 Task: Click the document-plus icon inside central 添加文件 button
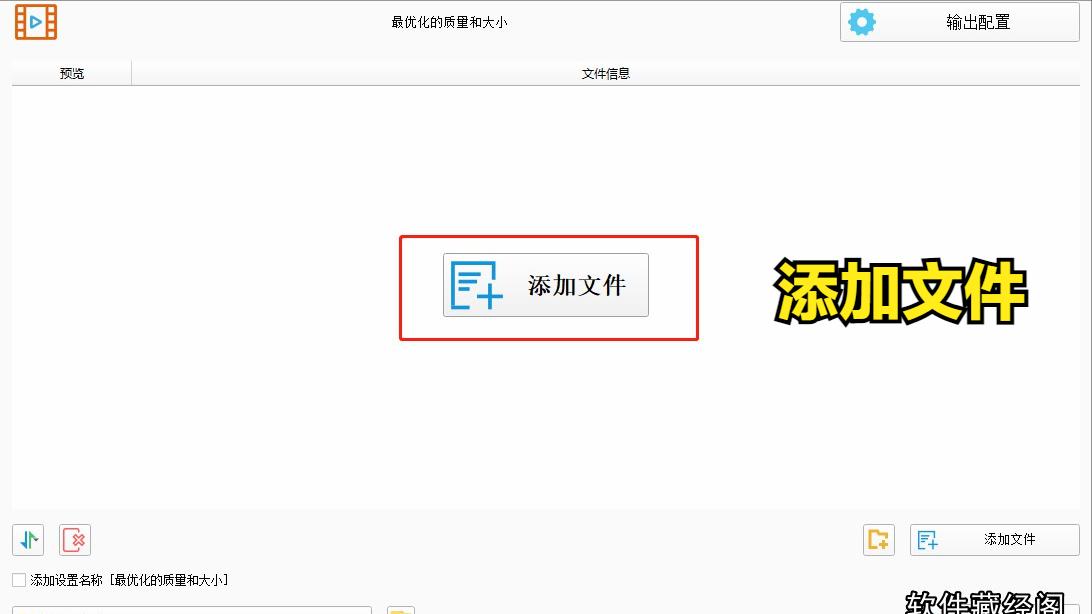coord(474,285)
